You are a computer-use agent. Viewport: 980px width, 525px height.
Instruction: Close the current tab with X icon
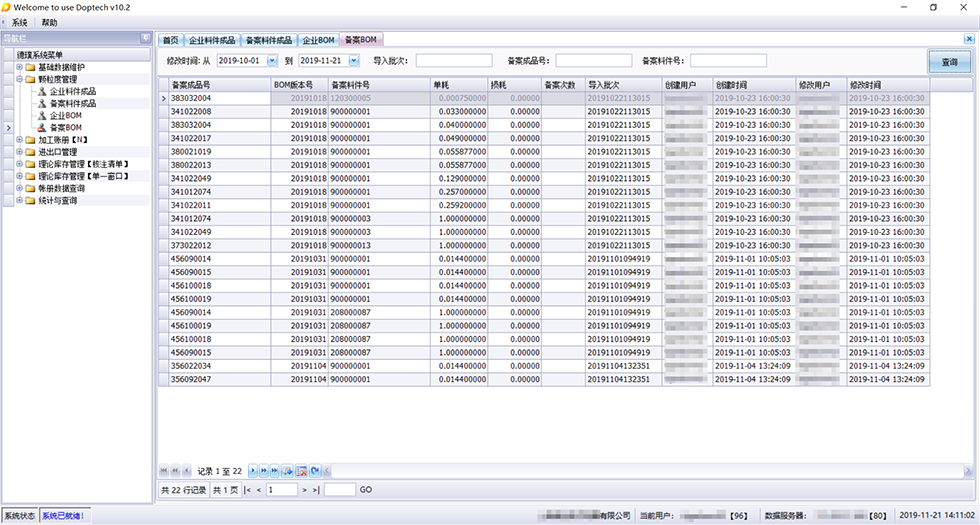969,40
